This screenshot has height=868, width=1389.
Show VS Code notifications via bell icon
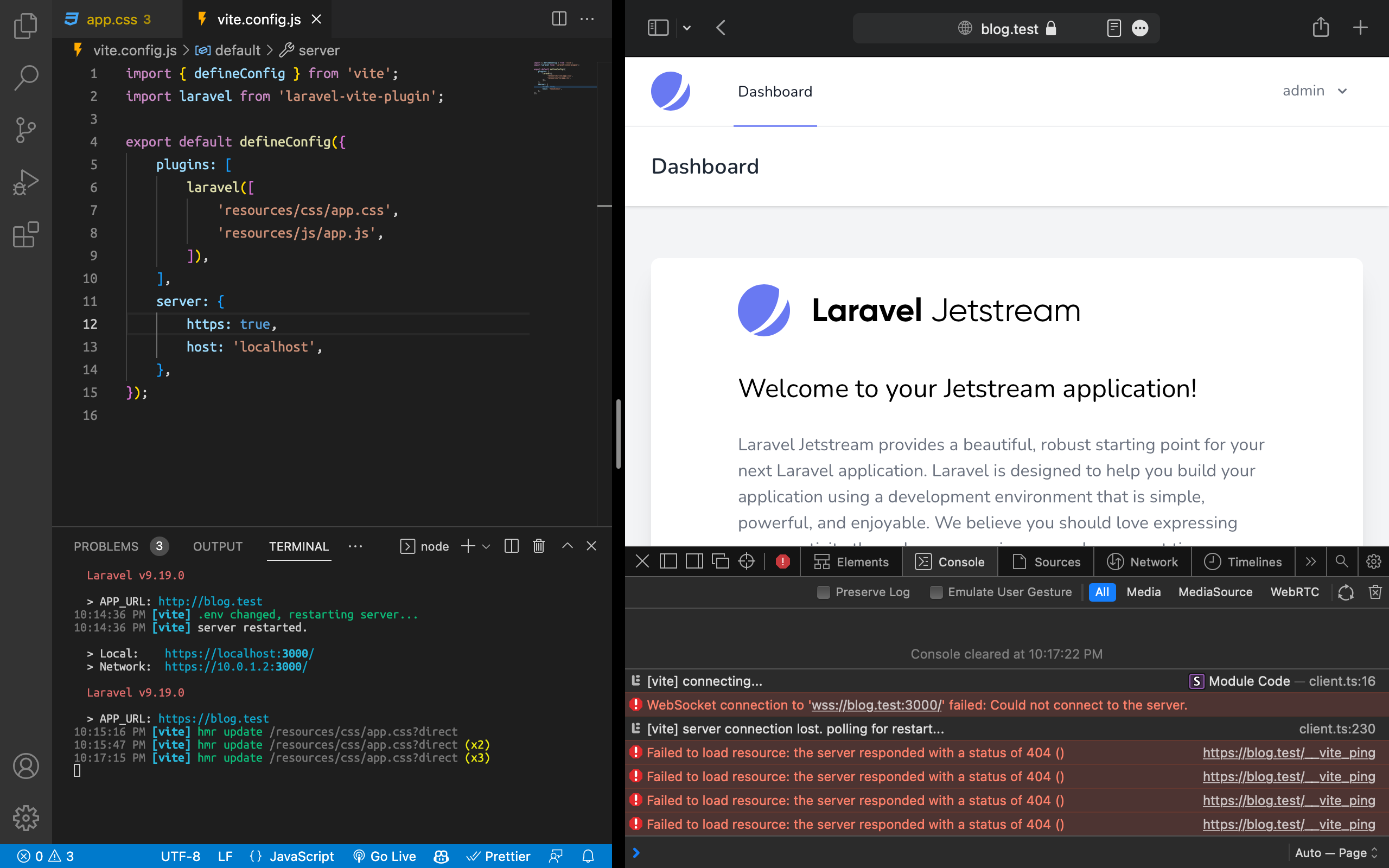pos(588,856)
